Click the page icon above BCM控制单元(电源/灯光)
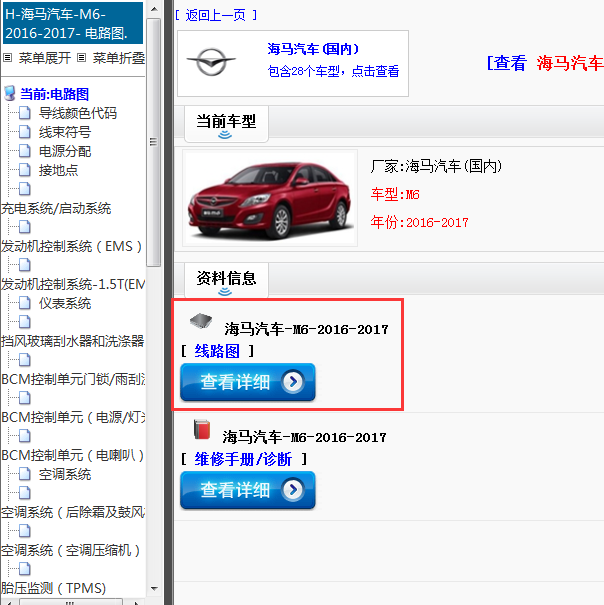This screenshot has height=605, width=604. (25, 398)
